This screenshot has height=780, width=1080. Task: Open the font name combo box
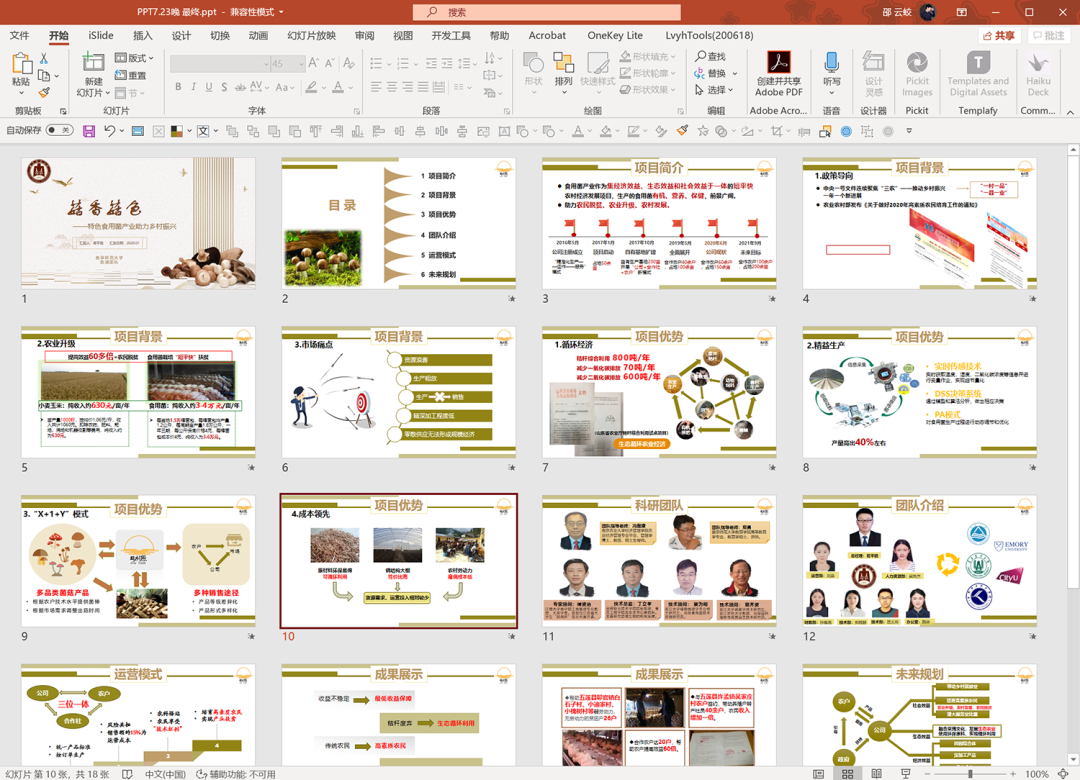[220, 63]
